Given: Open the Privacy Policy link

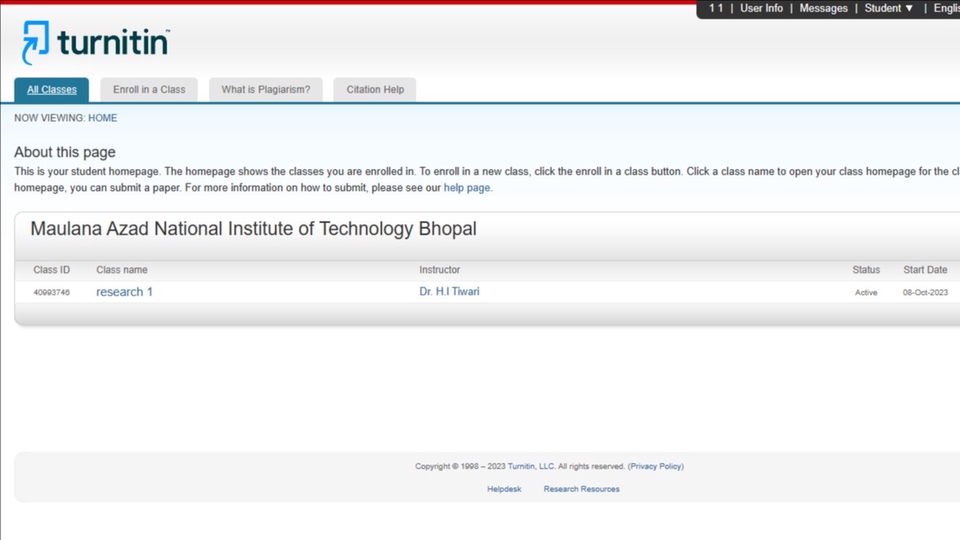Looking at the screenshot, I should [x=656, y=466].
